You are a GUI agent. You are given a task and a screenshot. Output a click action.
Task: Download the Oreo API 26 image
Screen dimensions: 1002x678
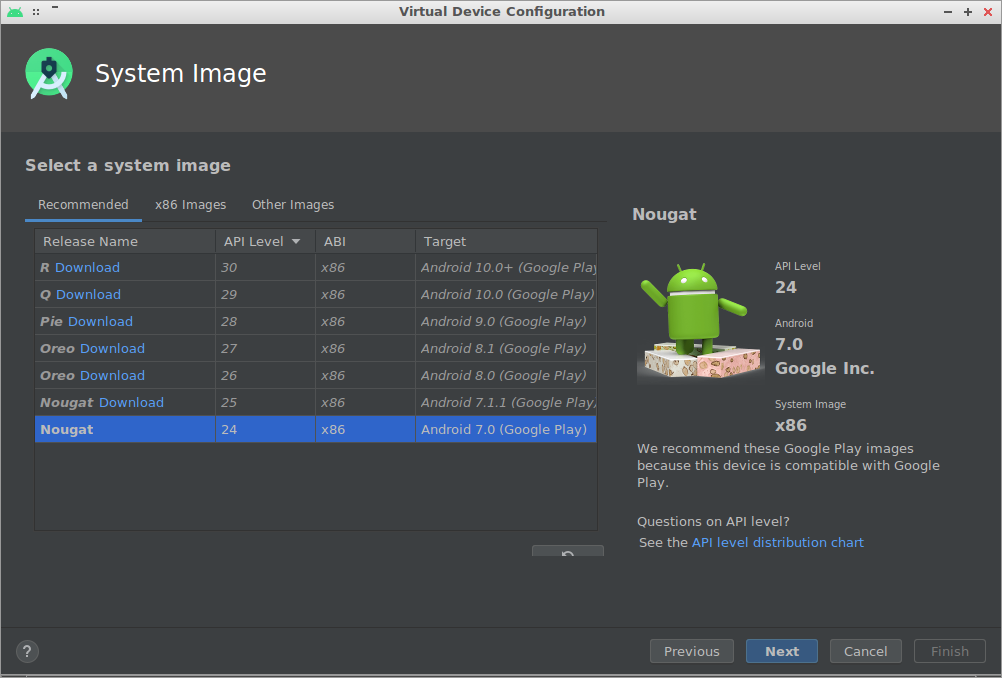click(x=112, y=376)
